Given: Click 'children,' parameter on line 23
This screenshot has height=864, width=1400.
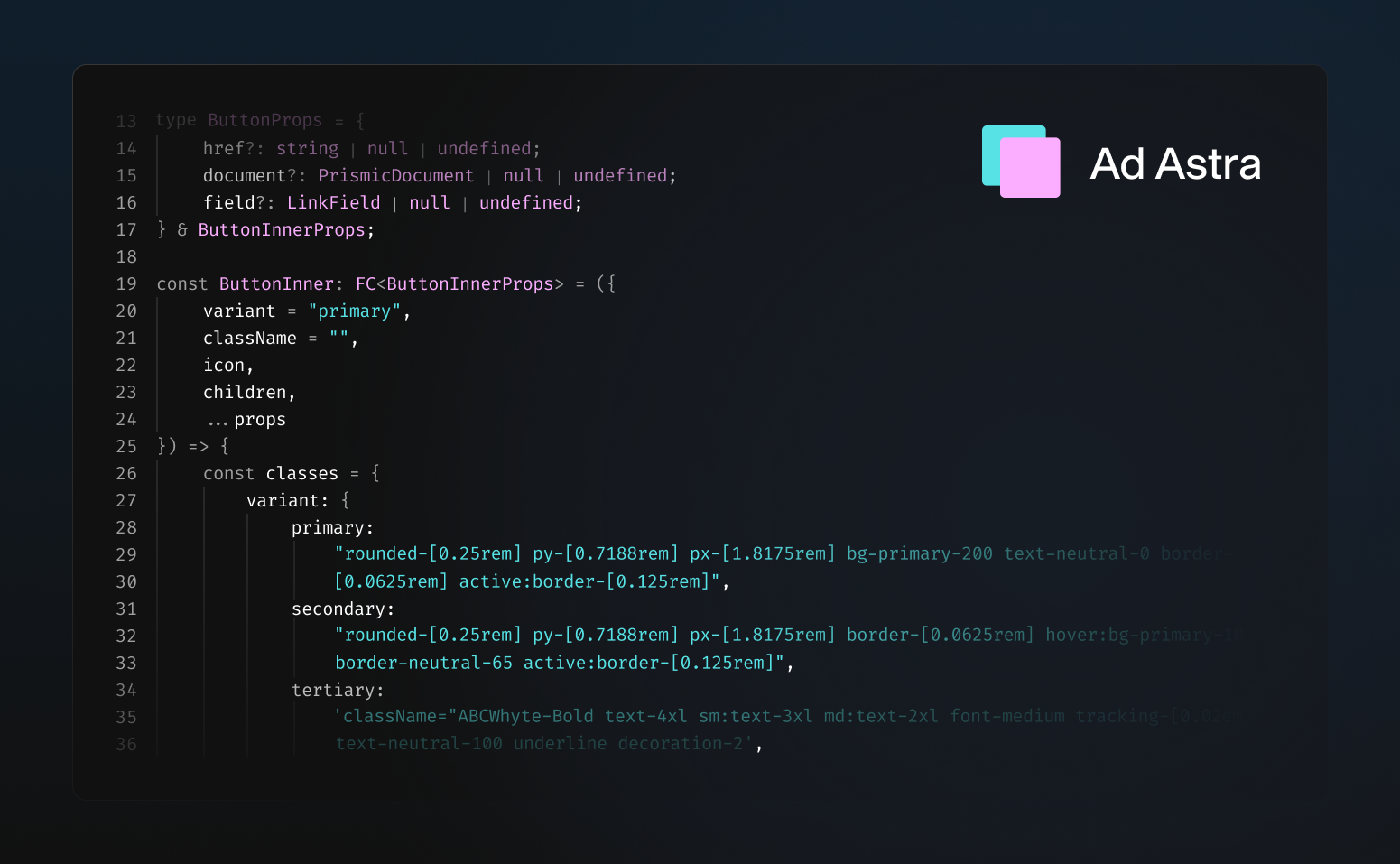Looking at the screenshot, I should point(249,392).
